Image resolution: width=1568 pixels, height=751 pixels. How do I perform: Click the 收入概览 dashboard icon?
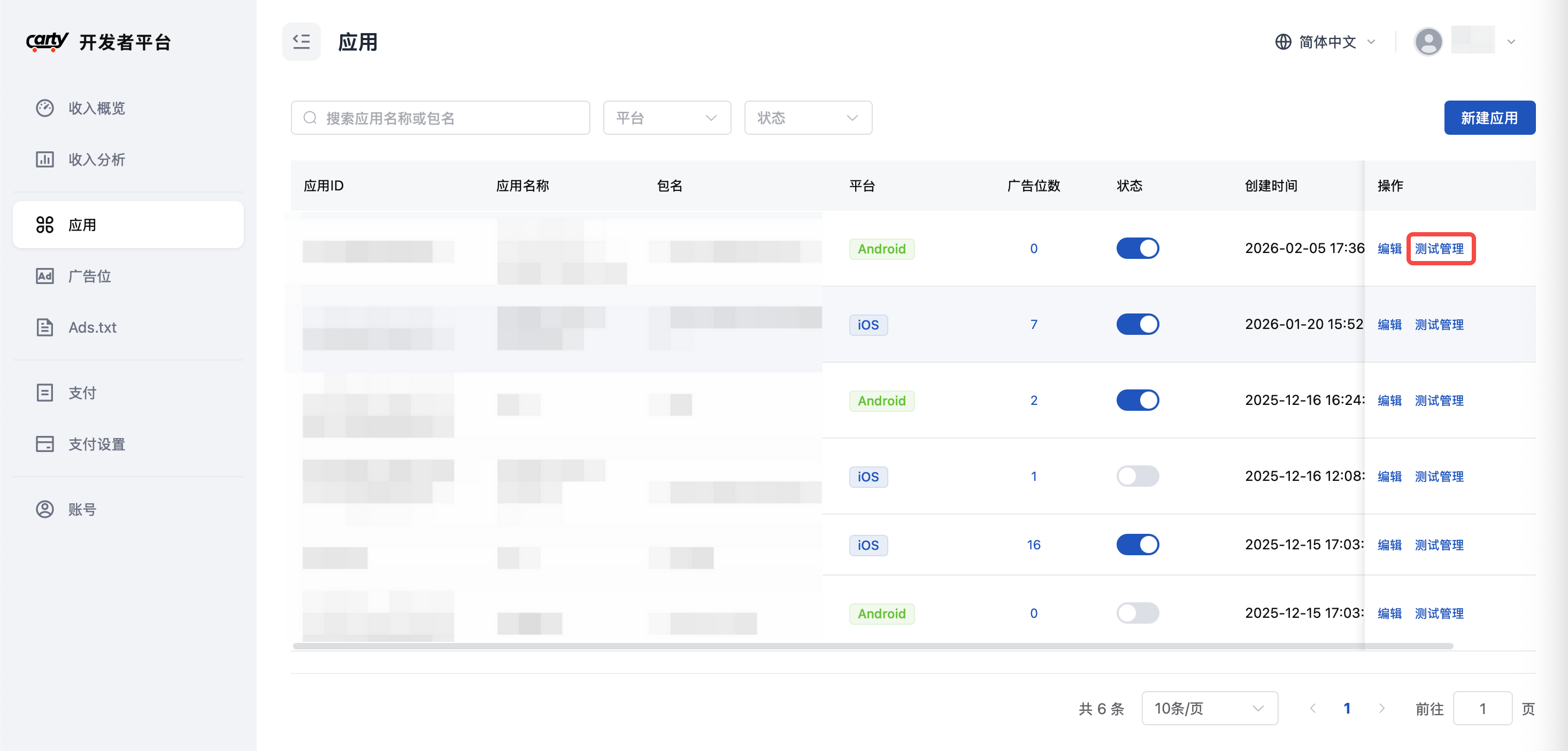(44, 108)
